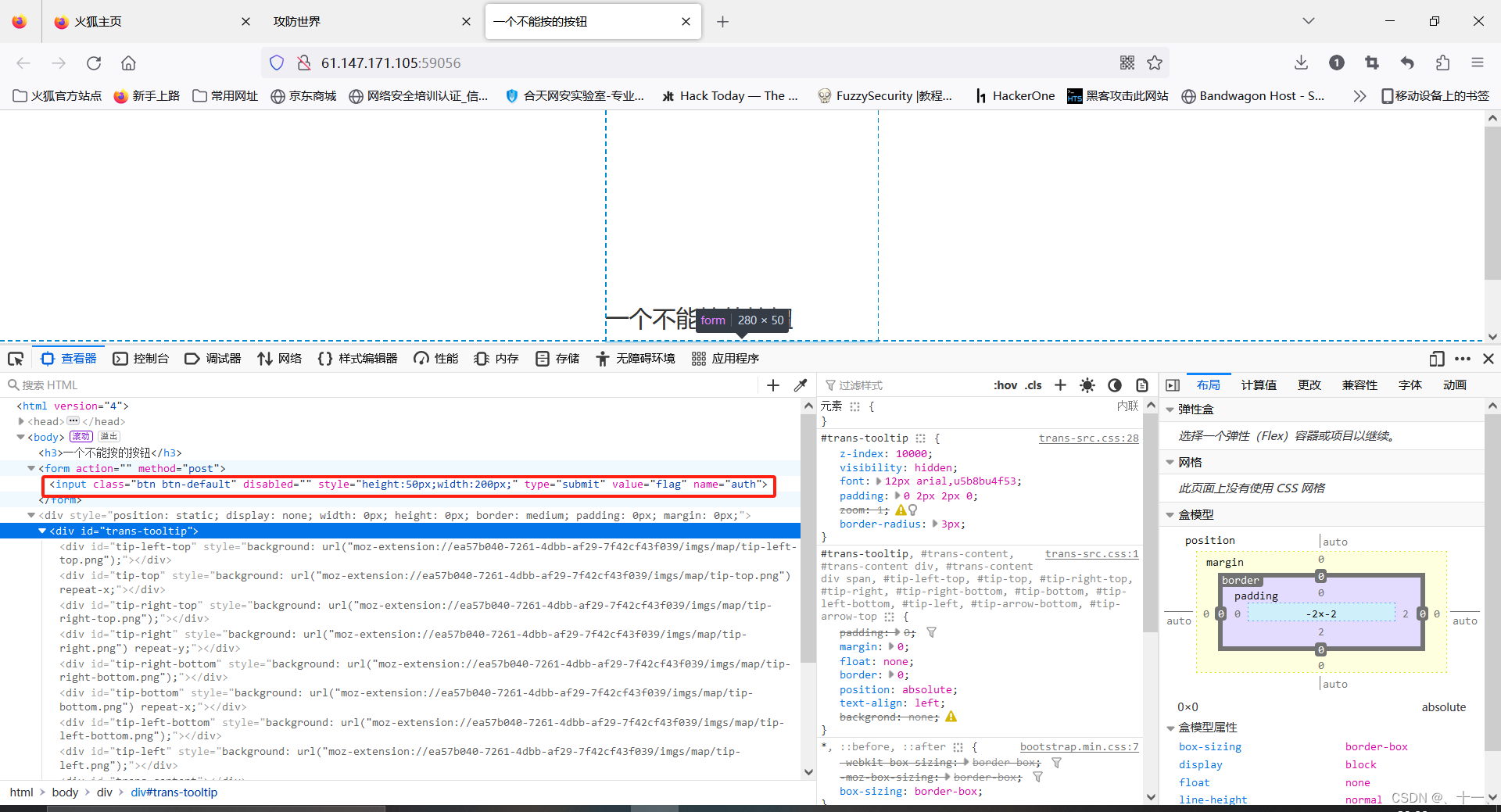Show the insecure connection lock details

[303, 63]
